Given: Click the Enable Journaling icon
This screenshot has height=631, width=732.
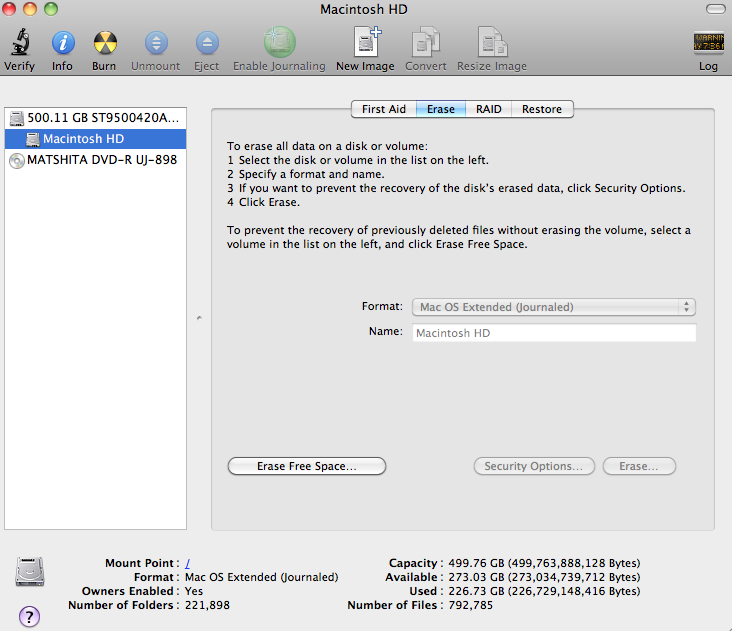Looking at the screenshot, I should (280, 42).
